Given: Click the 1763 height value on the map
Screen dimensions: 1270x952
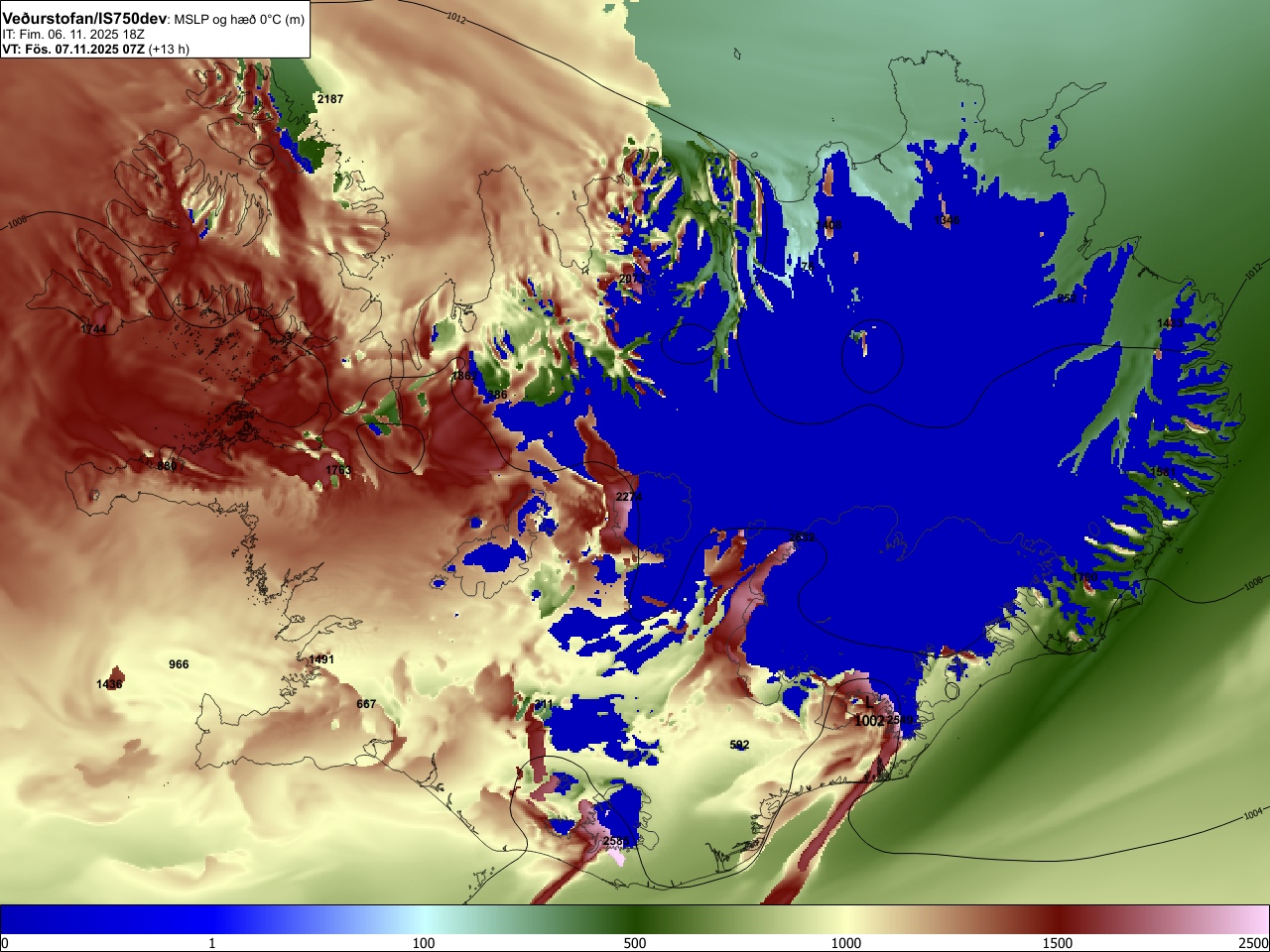Looking at the screenshot, I should (x=338, y=470).
